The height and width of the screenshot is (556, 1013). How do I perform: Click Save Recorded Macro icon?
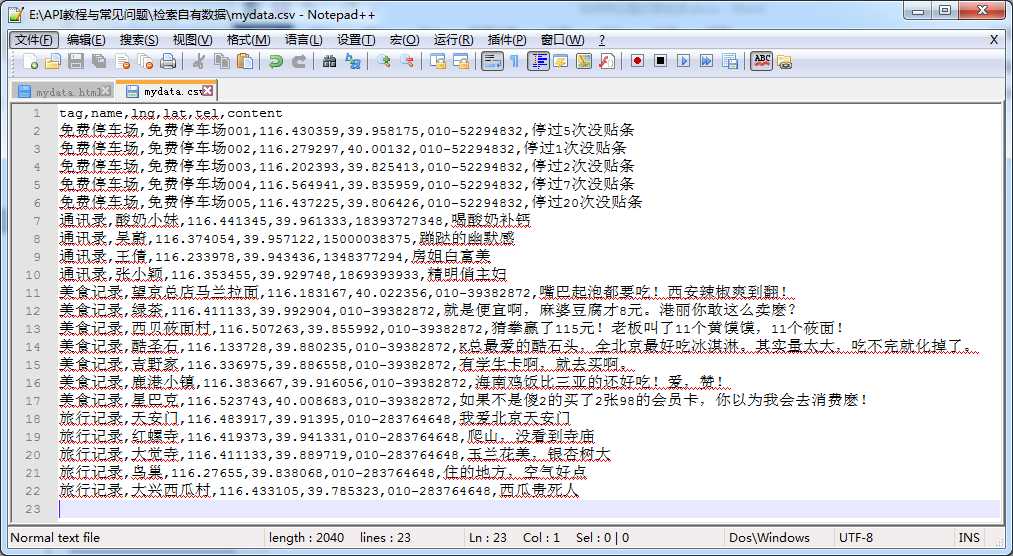pyautogui.click(x=730, y=61)
